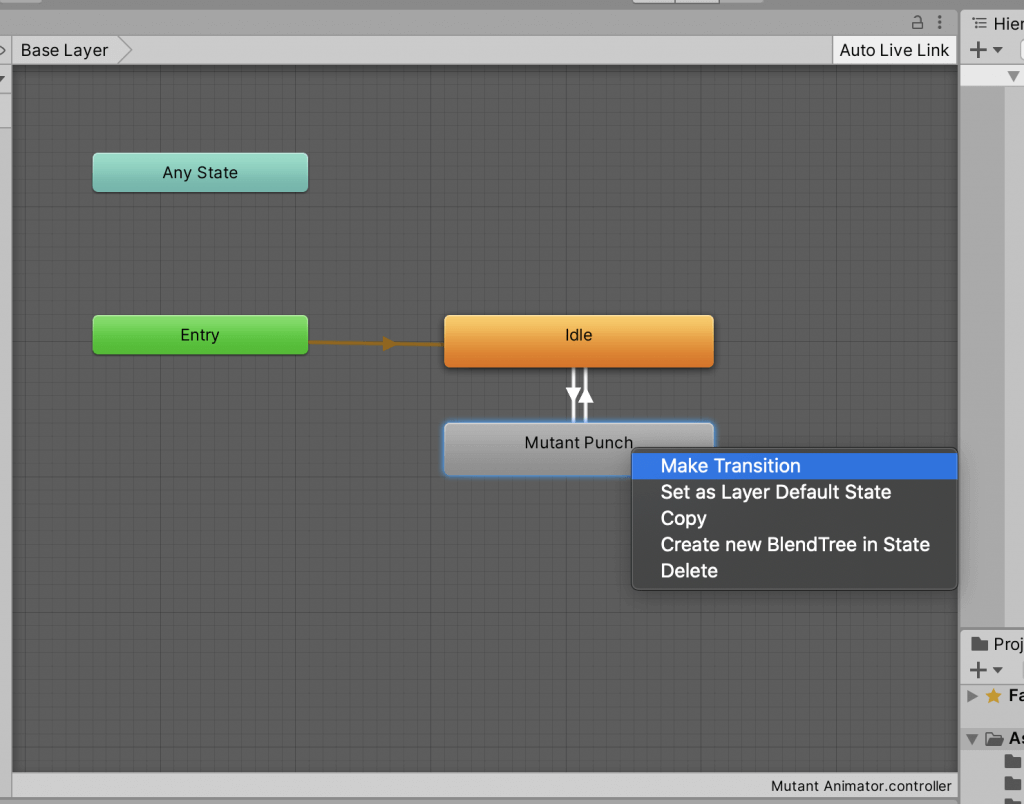Click the open Assets folder icon
The width and height of the screenshot is (1024, 804).
[x=994, y=739]
